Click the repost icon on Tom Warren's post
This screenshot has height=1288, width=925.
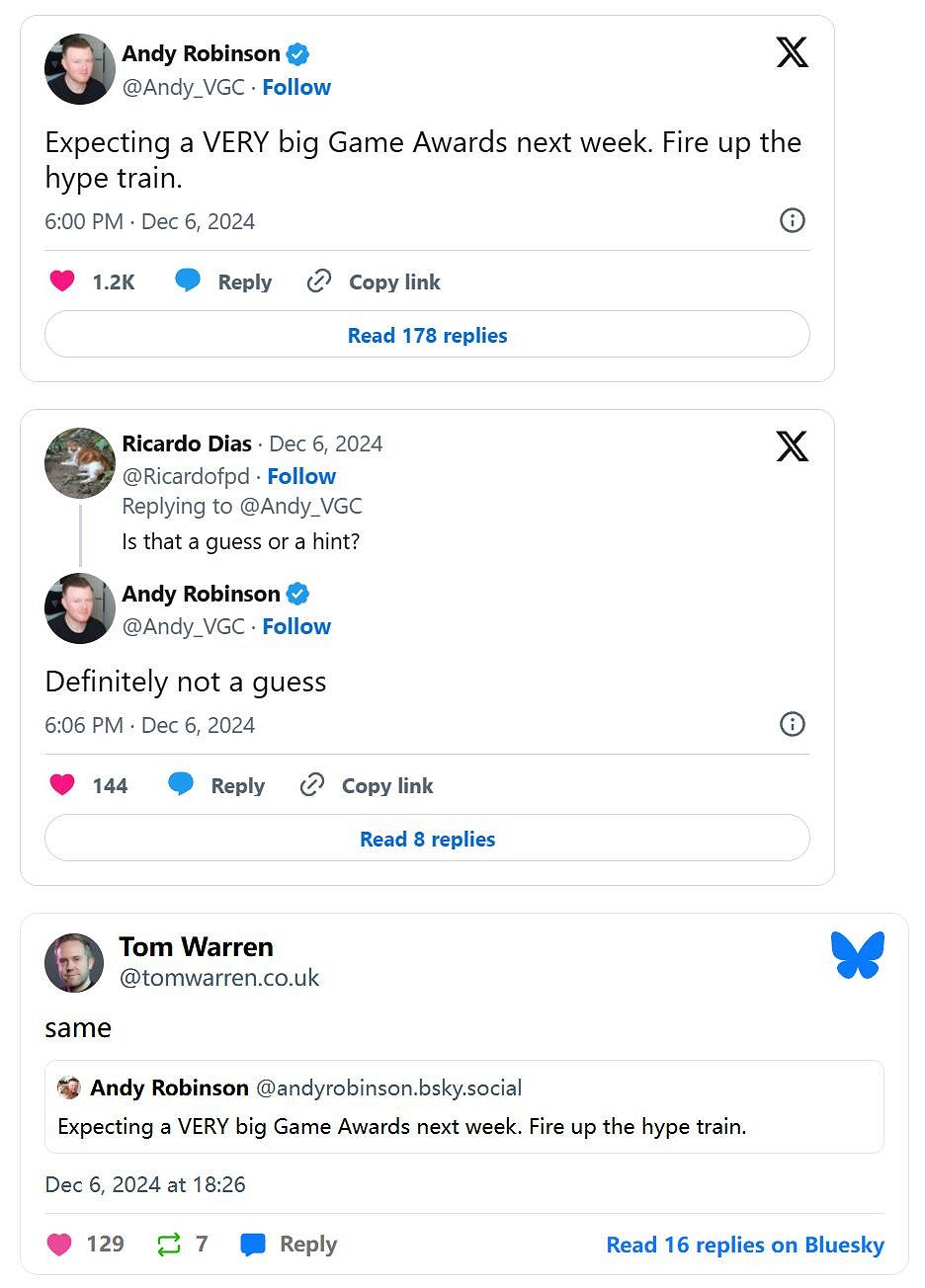point(169,1245)
